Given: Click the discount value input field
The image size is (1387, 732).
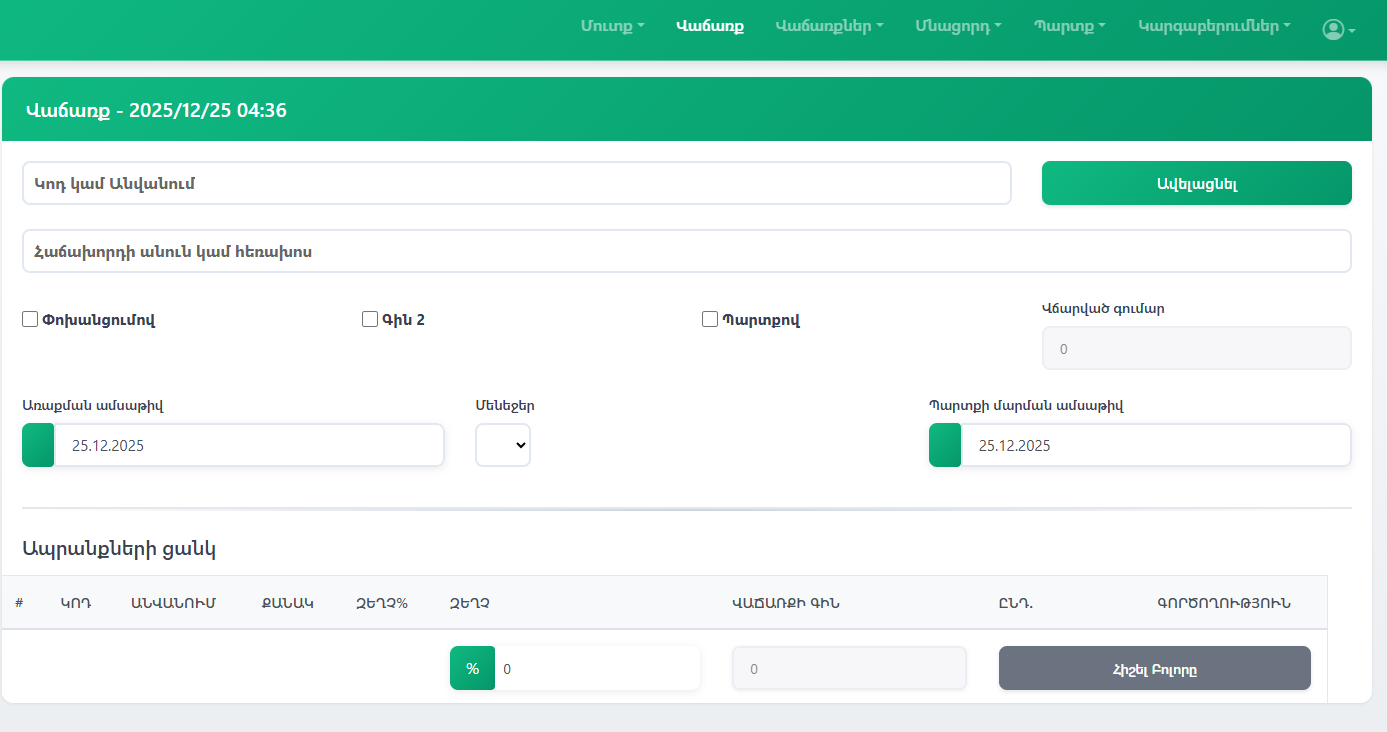Looking at the screenshot, I should (x=597, y=668).
